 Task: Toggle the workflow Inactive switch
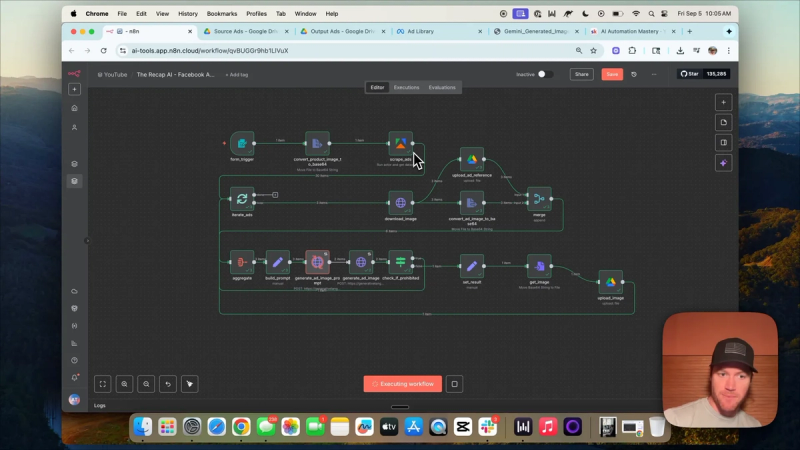545,74
